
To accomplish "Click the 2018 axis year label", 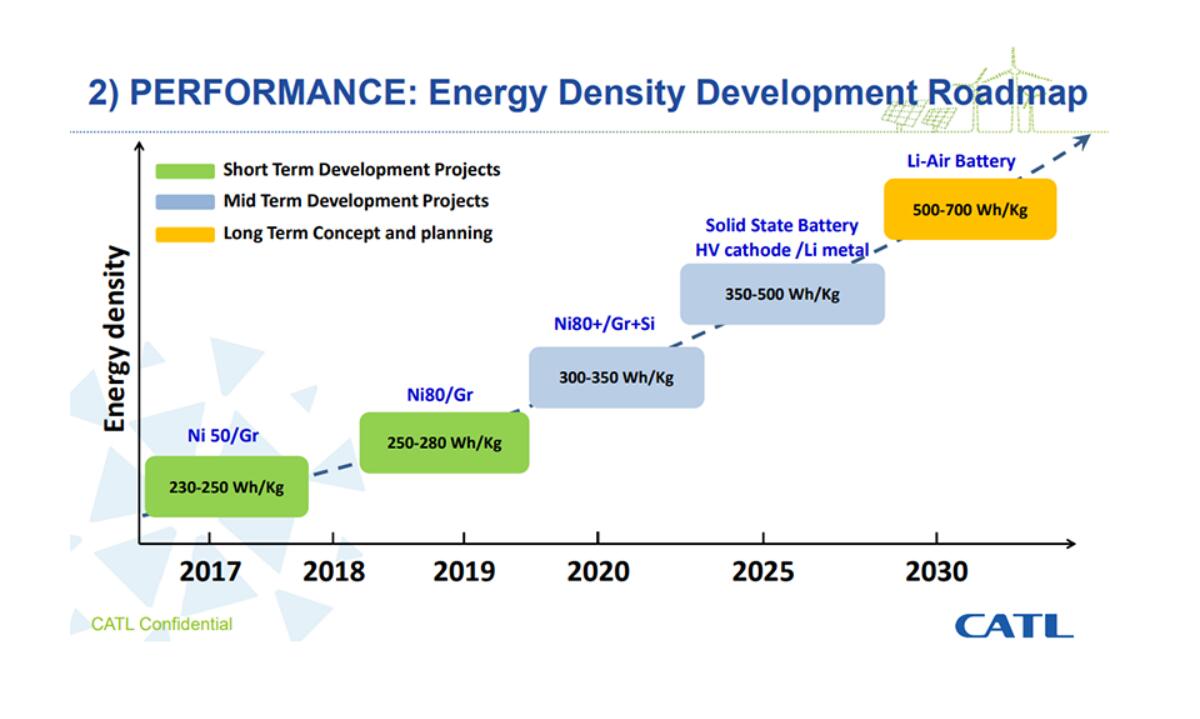I will click(333, 572).
